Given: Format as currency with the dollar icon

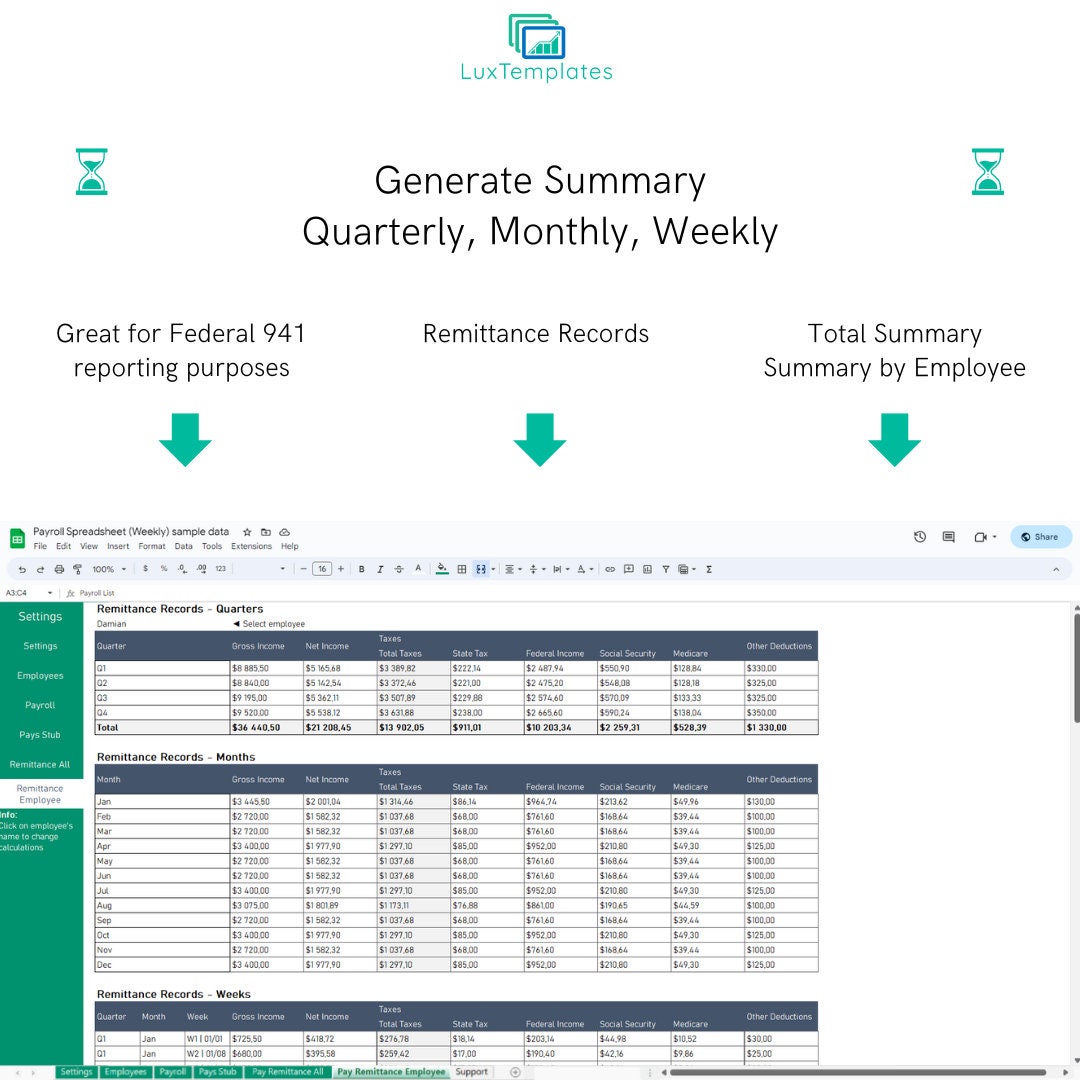Looking at the screenshot, I should pyautogui.click(x=145, y=569).
